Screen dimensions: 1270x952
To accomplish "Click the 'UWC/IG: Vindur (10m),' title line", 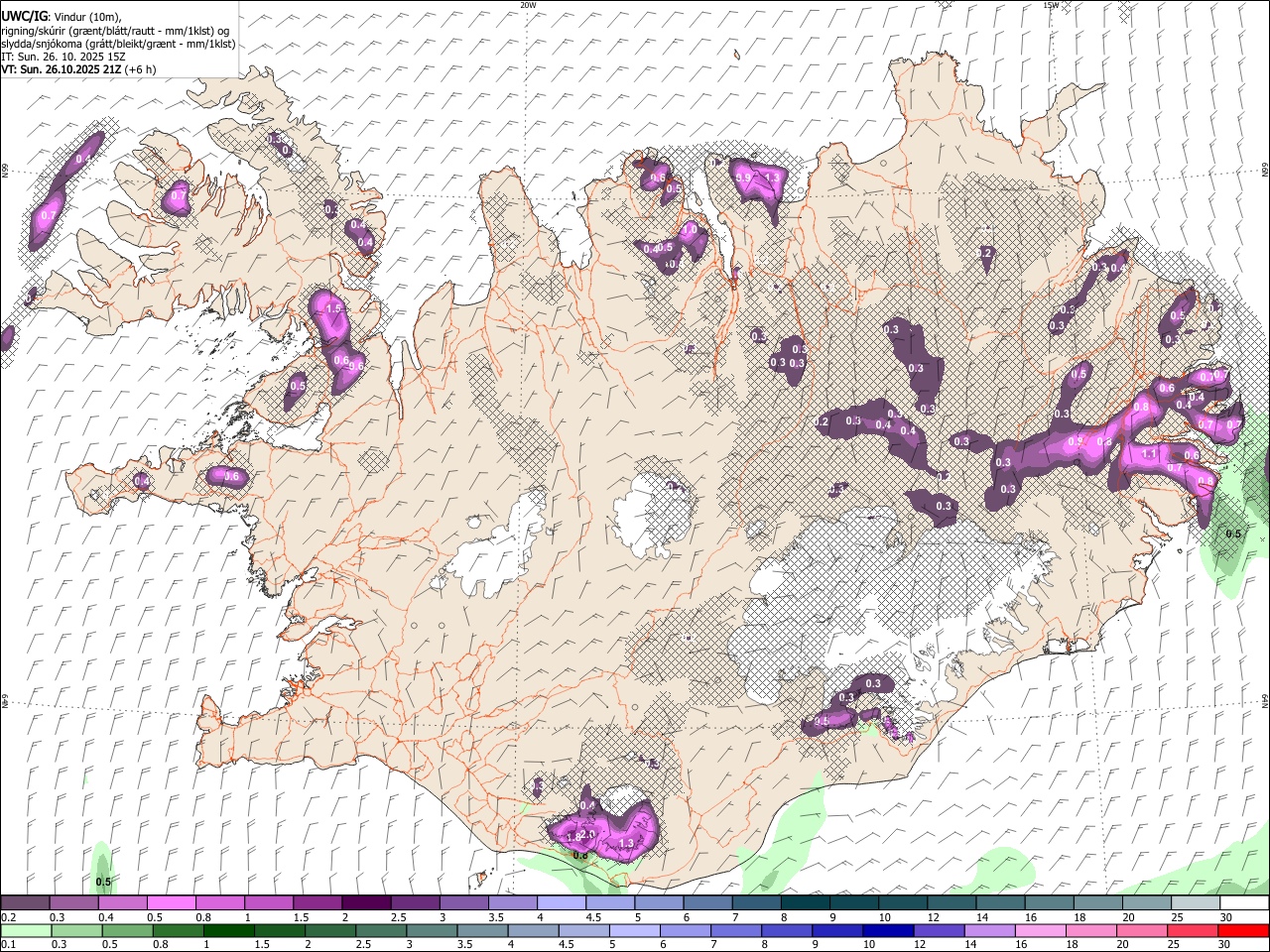I will click(x=62, y=17).
